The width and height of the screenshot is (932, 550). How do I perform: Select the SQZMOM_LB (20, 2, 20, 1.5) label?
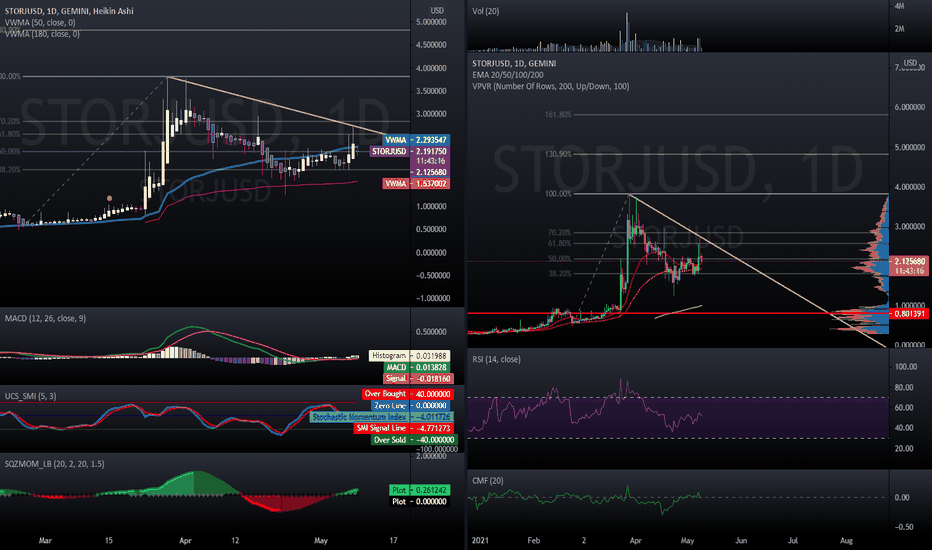55,464
